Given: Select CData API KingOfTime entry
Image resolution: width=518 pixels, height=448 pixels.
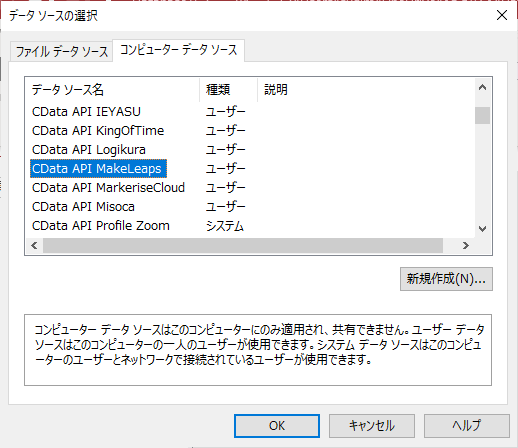Looking at the screenshot, I should point(98,131).
